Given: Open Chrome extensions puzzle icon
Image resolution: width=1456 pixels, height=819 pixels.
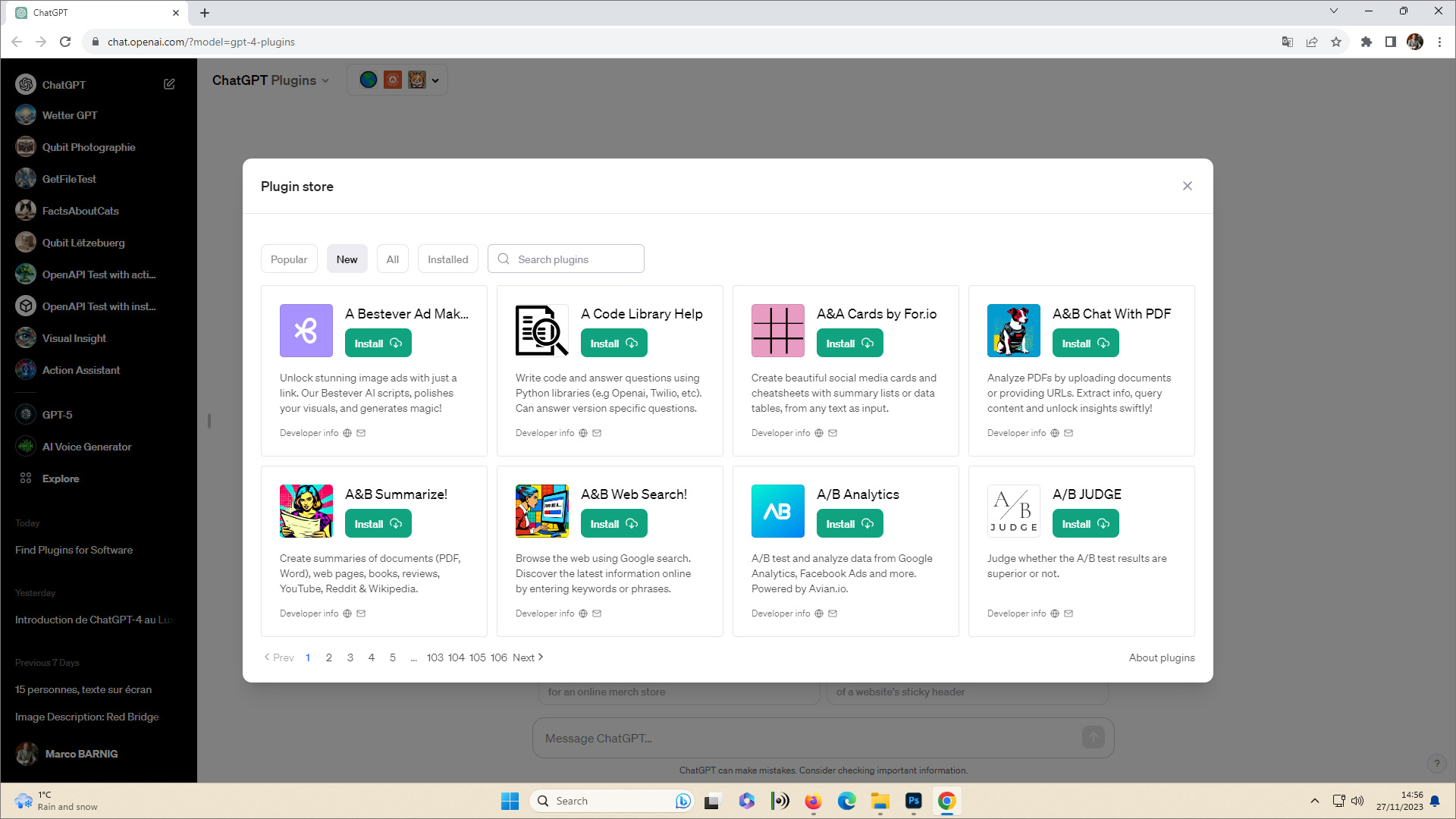Looking at the screenshot, I should 1367,42.
